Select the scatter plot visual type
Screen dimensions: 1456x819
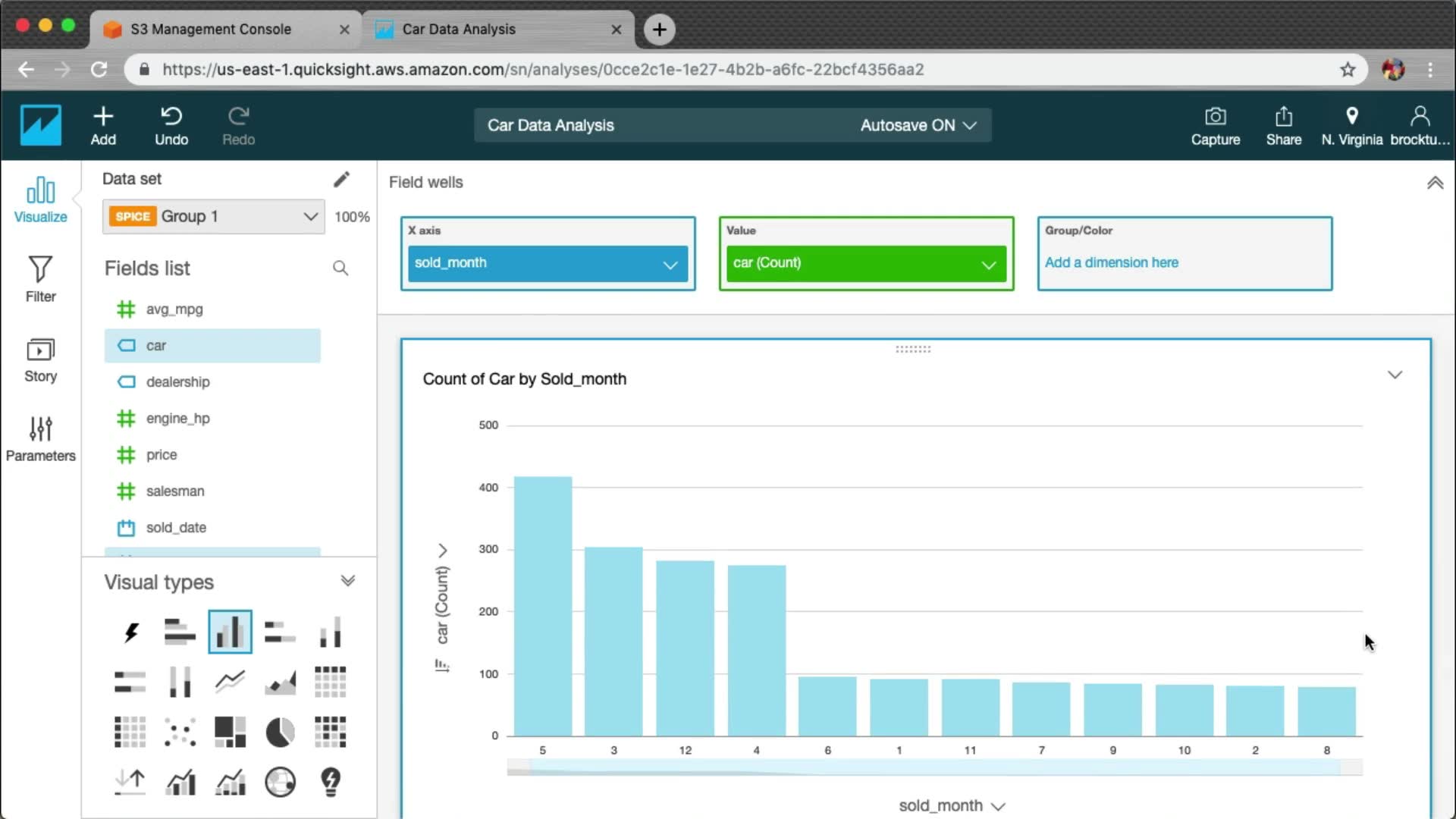180,732
